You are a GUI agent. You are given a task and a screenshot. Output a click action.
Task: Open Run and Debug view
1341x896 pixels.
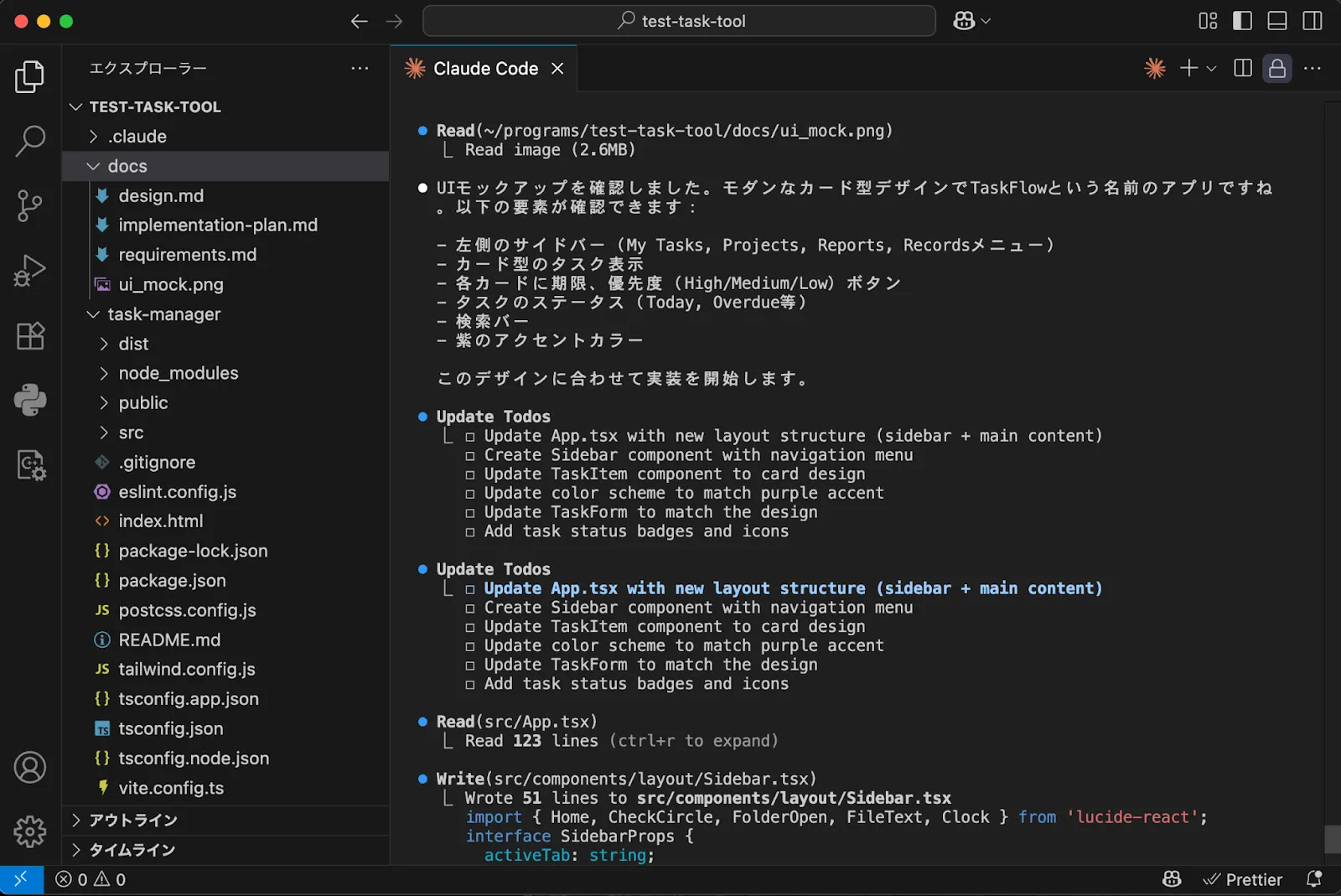click(30, 270)
